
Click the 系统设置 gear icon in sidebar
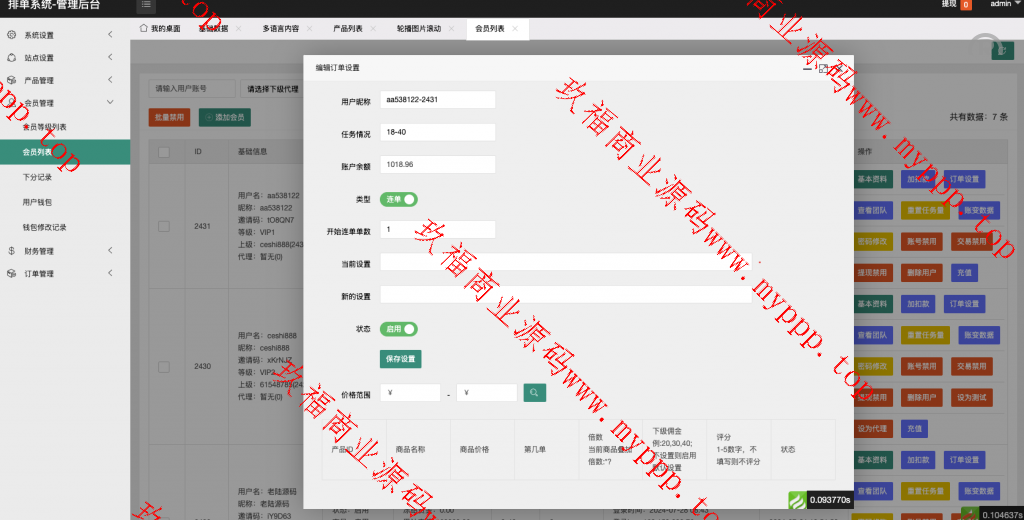[x=12, y=35]
